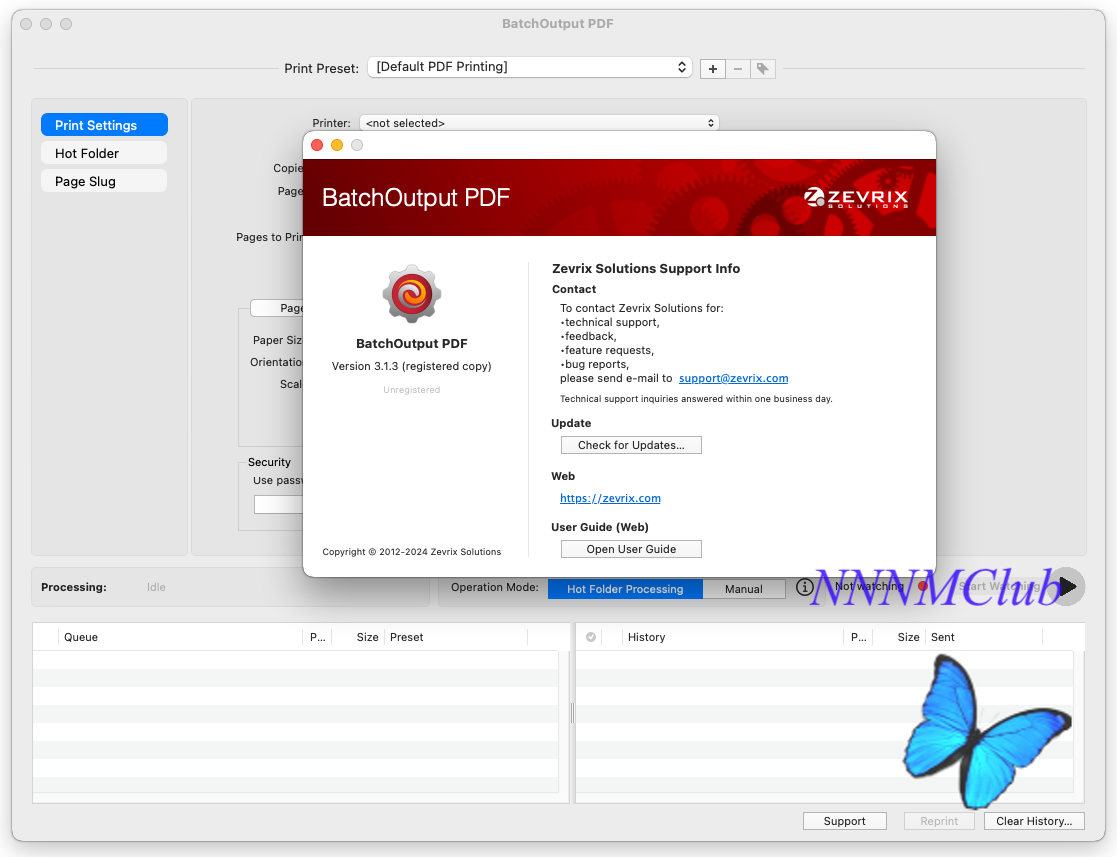1117x857 pixels.
Task: Click Check for Updates button
Action: click(x=631, y=445)
